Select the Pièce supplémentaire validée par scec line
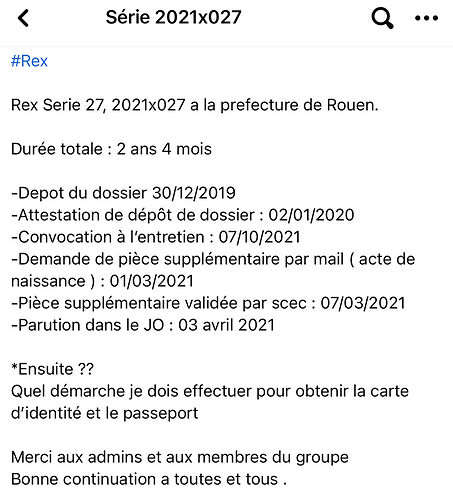This screenshot has height=500, width=453. tap(208, 303)
